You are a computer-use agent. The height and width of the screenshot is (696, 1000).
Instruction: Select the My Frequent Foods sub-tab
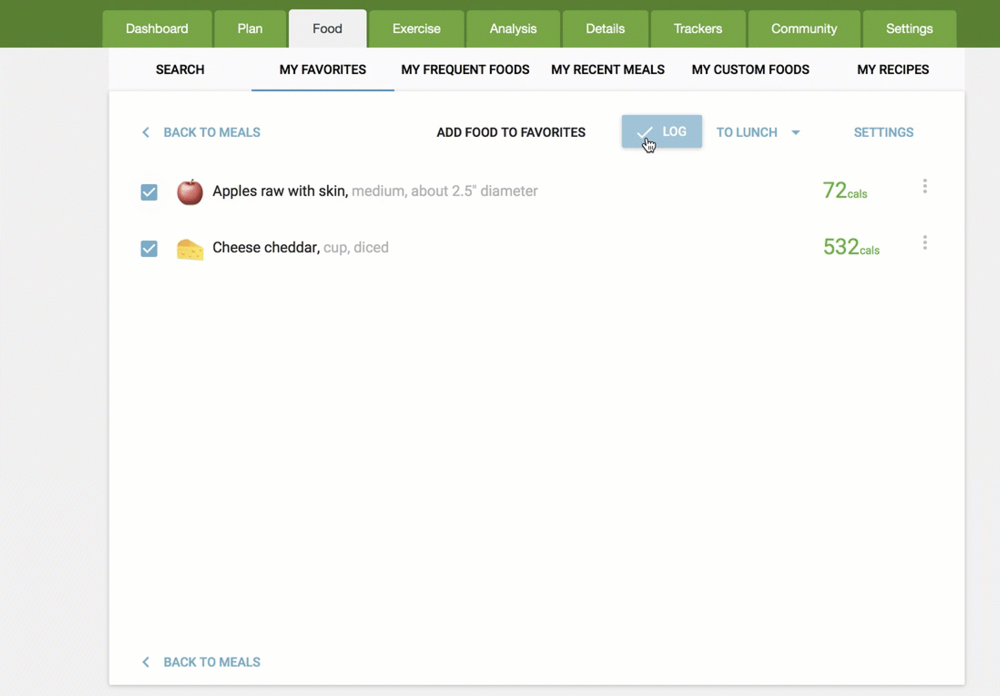(465, 70)
